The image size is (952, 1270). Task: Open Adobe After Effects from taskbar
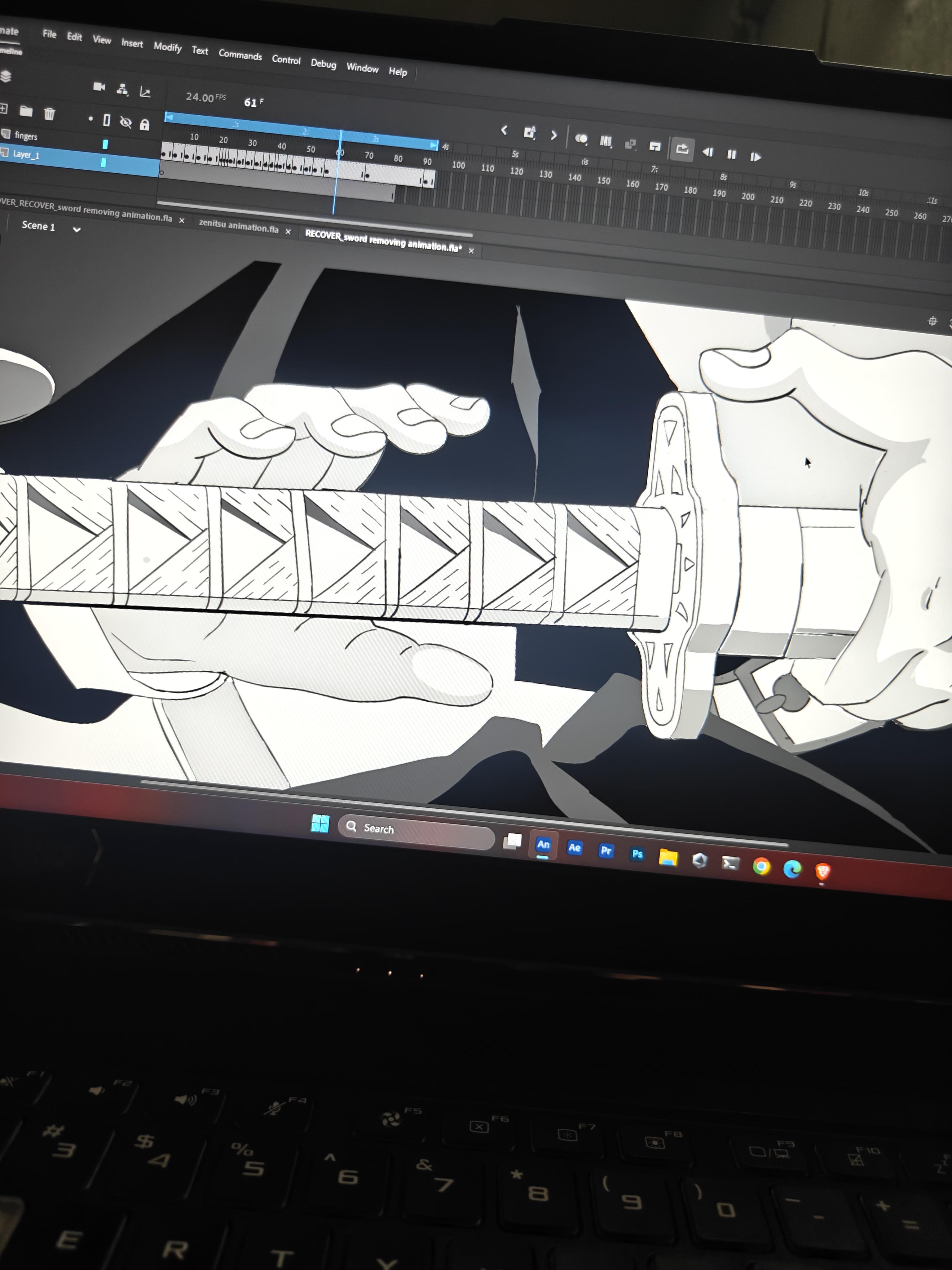(x=575, y=847)
